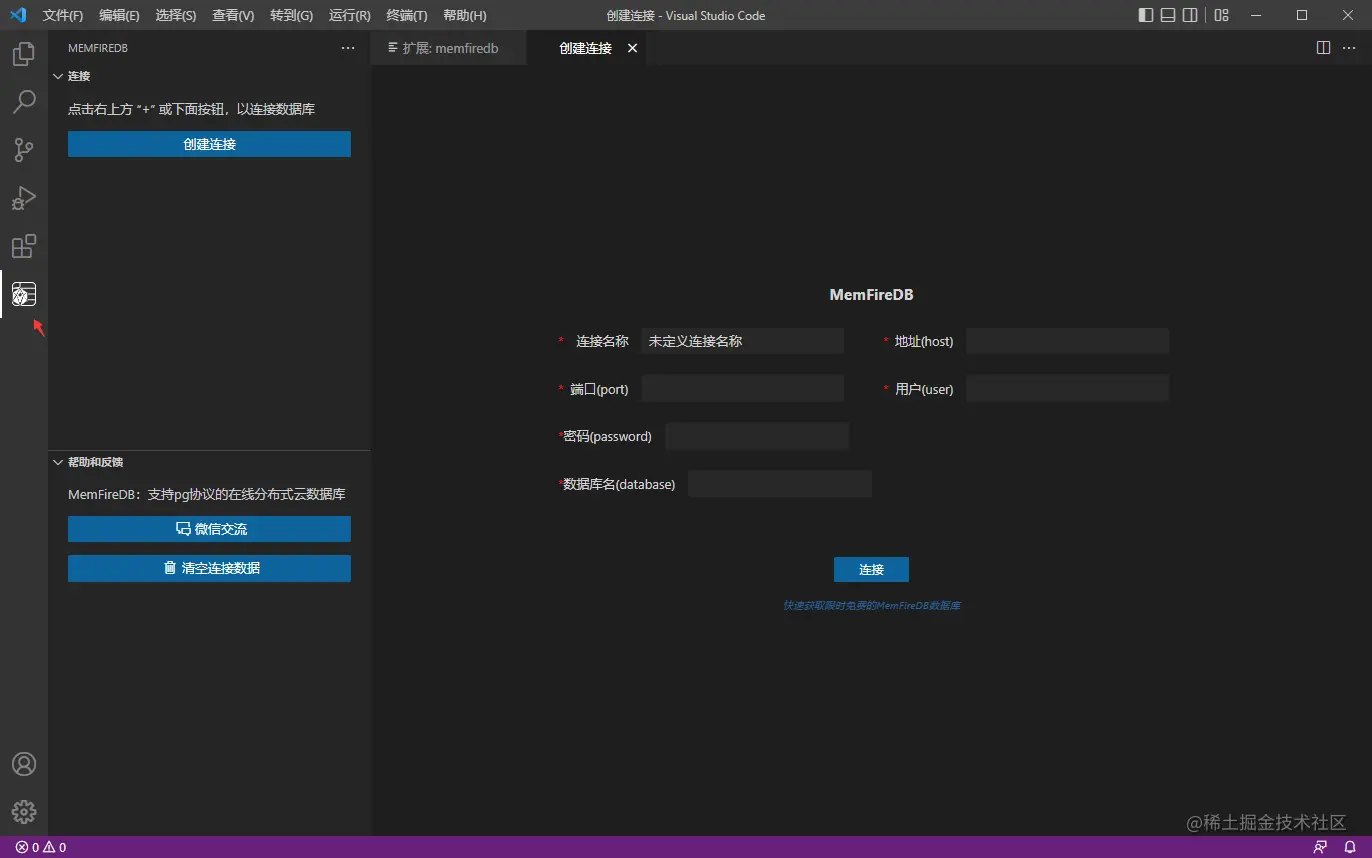Focus the 数据库名(database) input field
This screenshot has width=1372, height=858.
click(780, 484)
